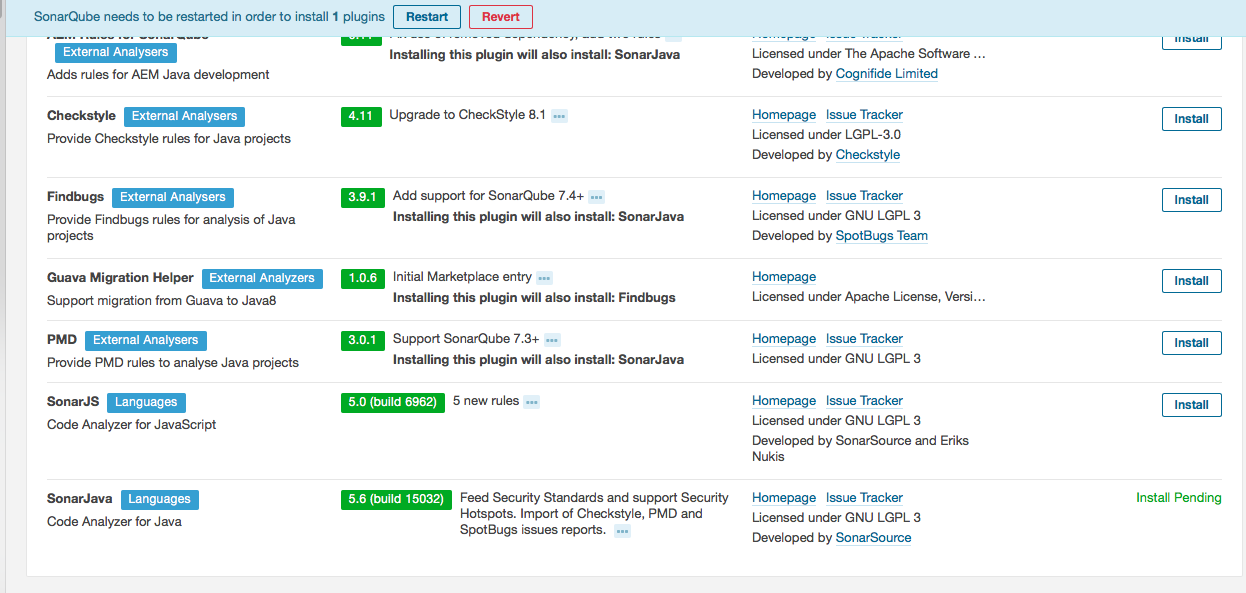The height and width of the screenshot is (593, 1246).
Task: Open the Checkstyle developer link
Action: tap(868, 155)
